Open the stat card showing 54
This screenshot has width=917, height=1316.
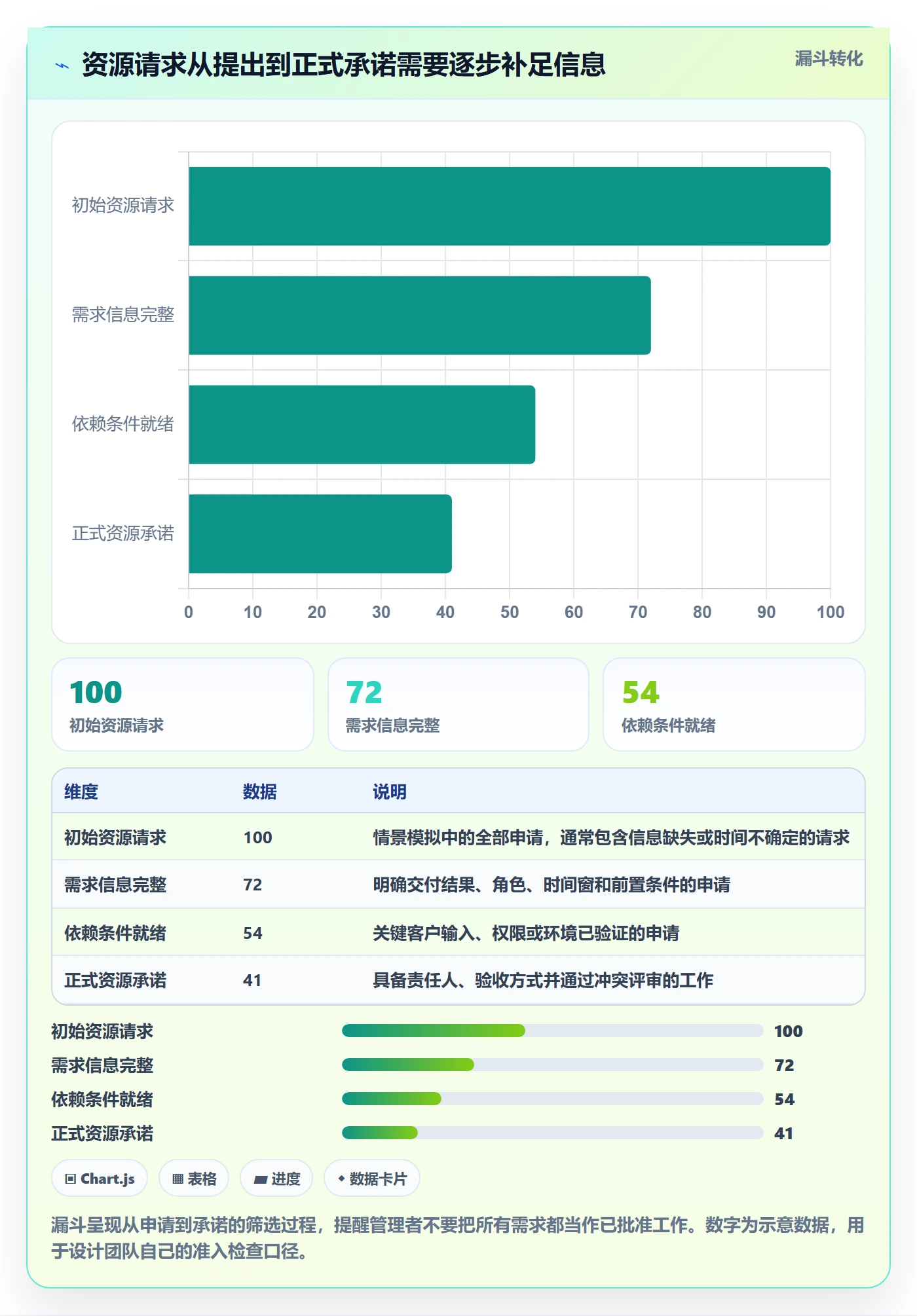point(734,704)
